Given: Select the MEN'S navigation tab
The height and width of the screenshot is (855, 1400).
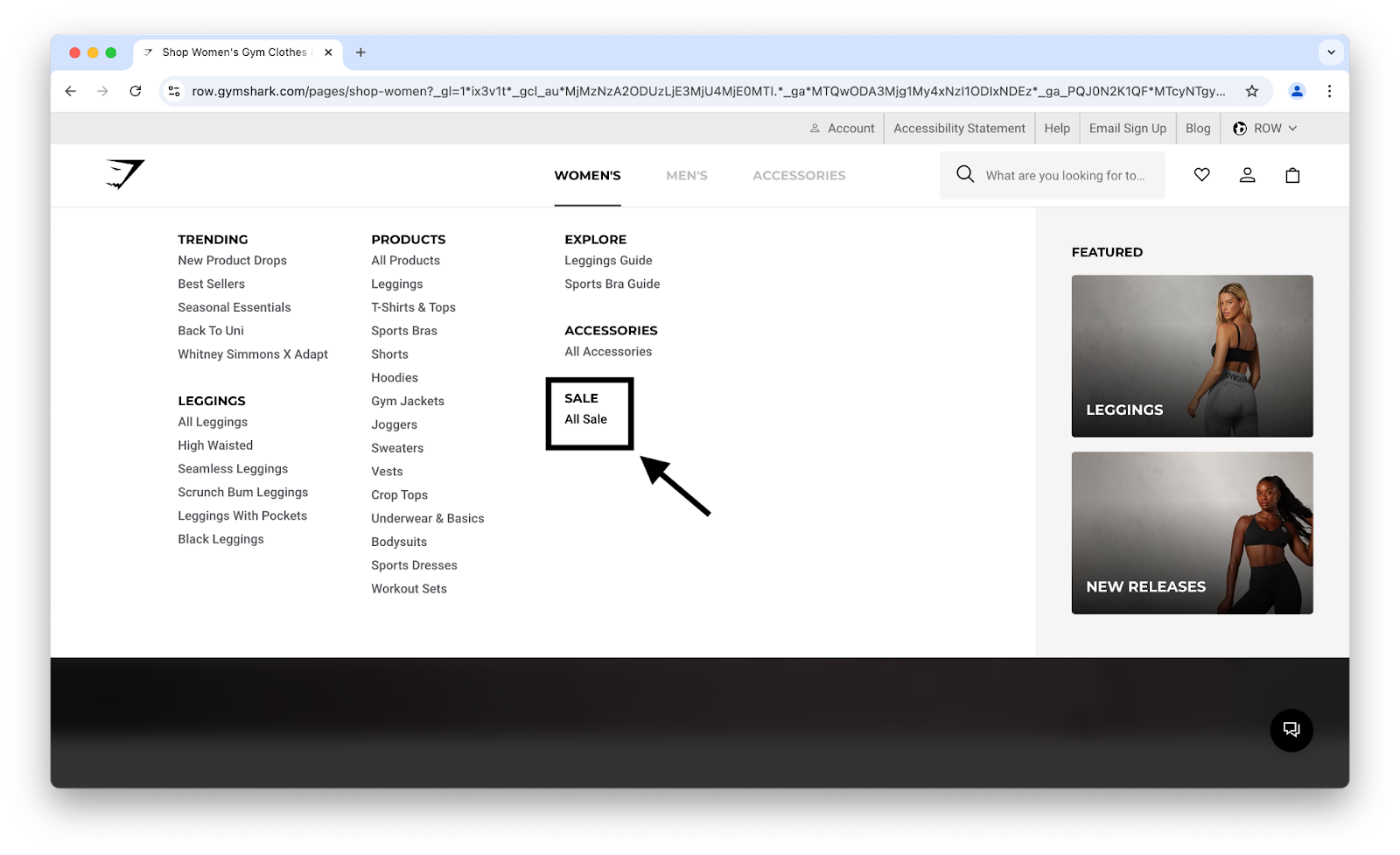Looking at the screenshot, I should pos(687,175).
